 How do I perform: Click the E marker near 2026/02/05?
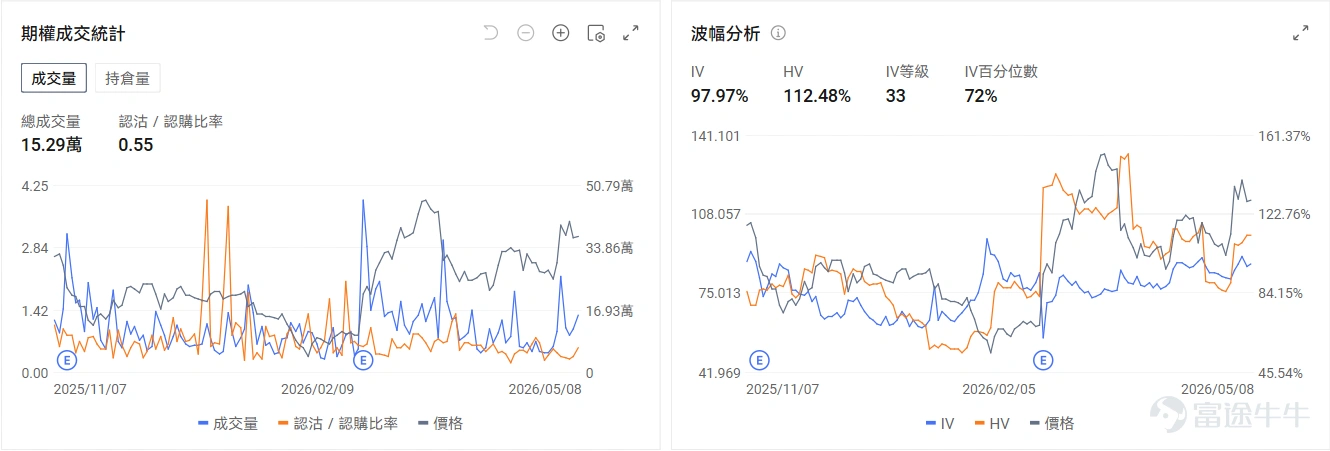1044,359
